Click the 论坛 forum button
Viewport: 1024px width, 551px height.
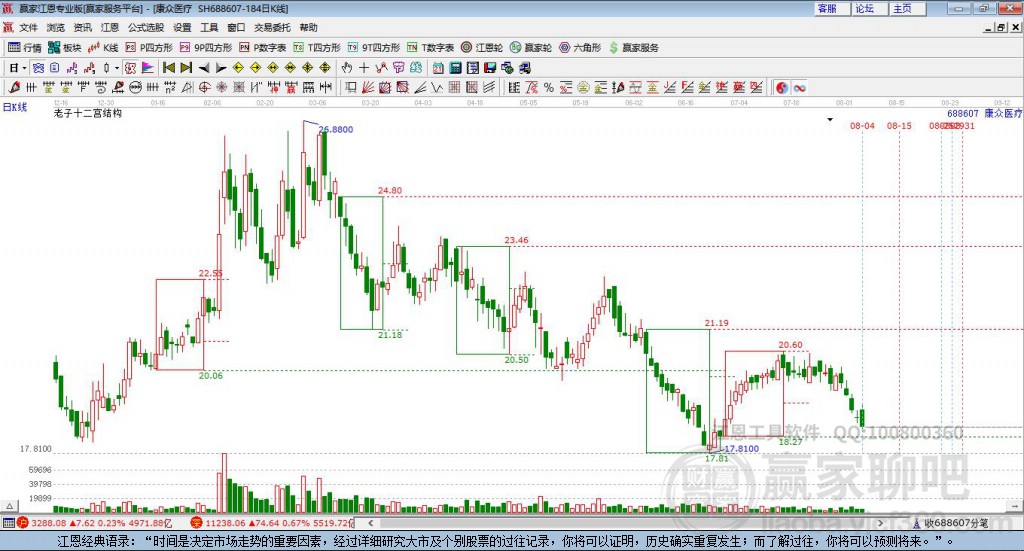coord(870,8)
